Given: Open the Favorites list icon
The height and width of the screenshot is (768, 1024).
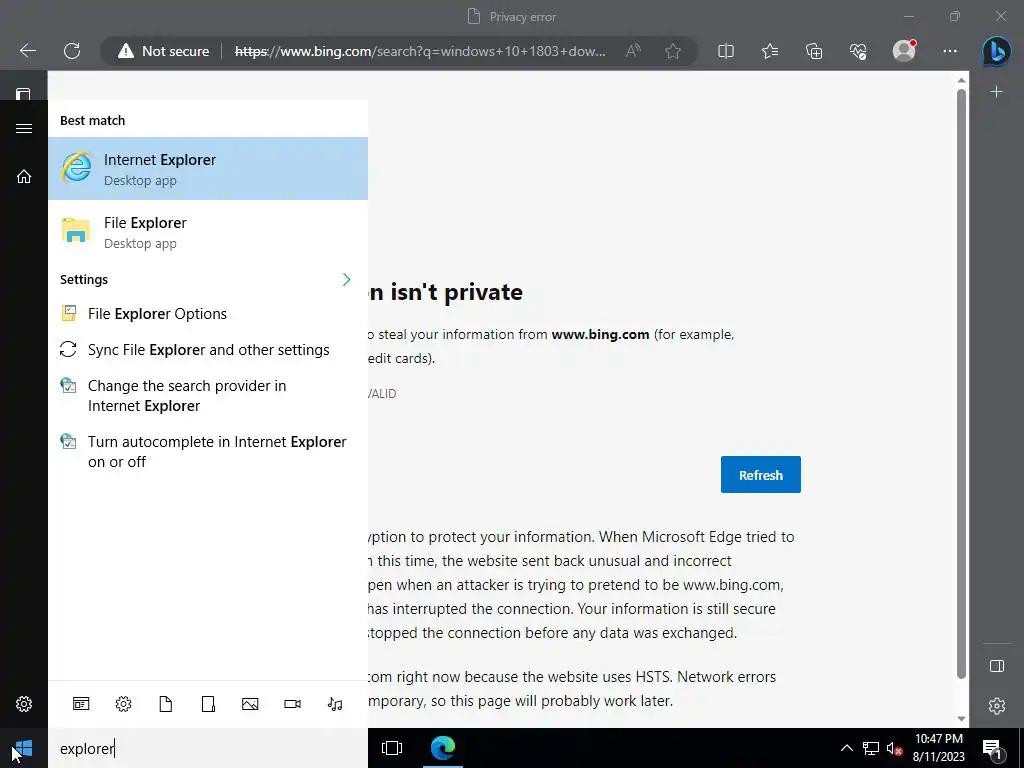Looking at the screenshot, I should point(770,51).
